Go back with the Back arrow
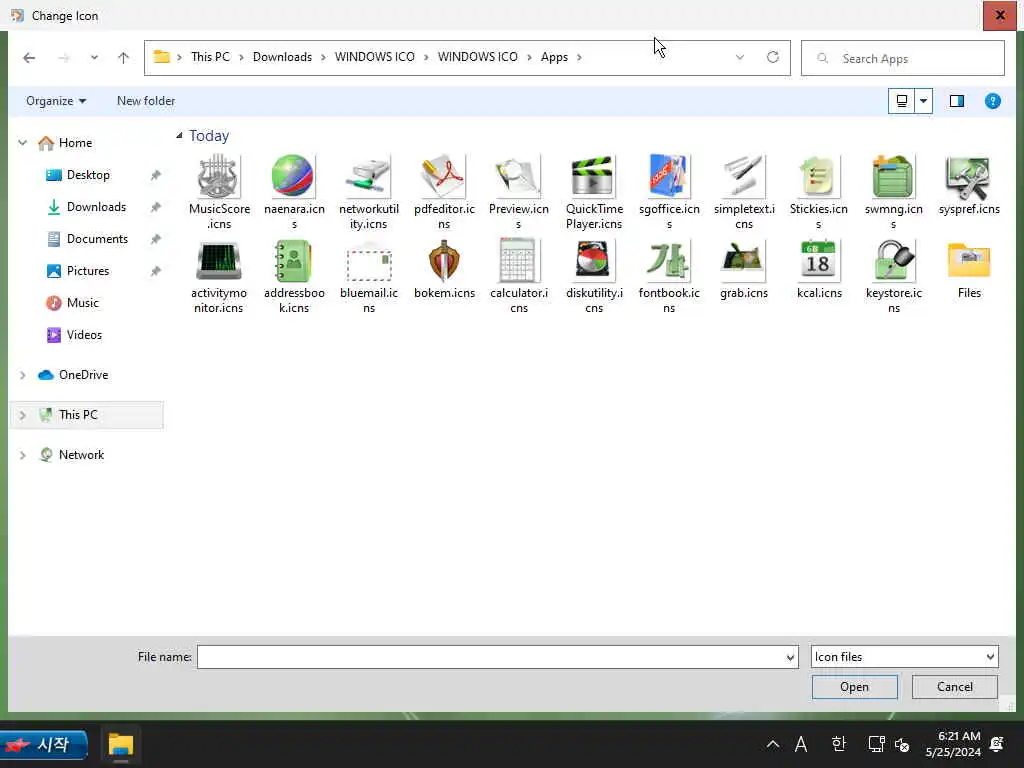Screen dimensions: 1024x768 point(29,58)
